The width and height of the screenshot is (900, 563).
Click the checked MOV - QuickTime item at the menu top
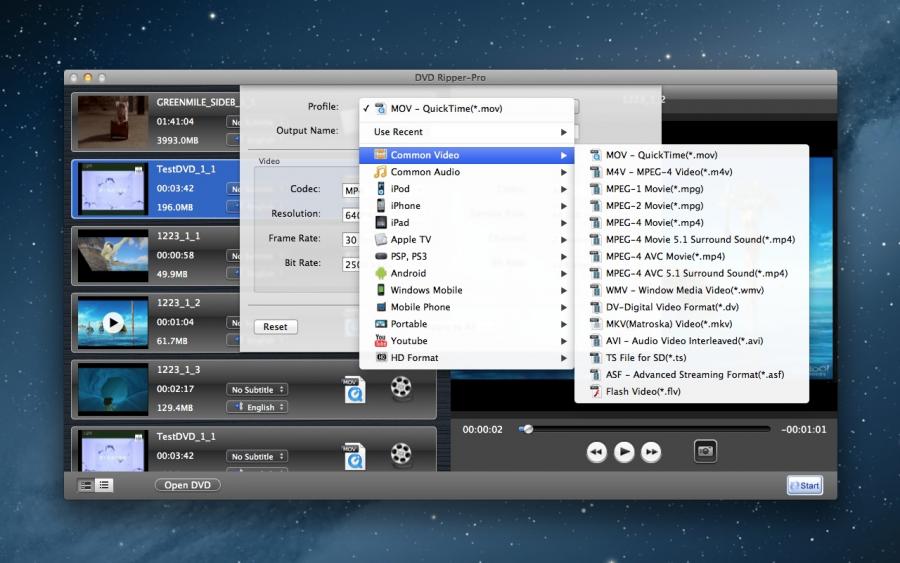[x=467, y=108]
